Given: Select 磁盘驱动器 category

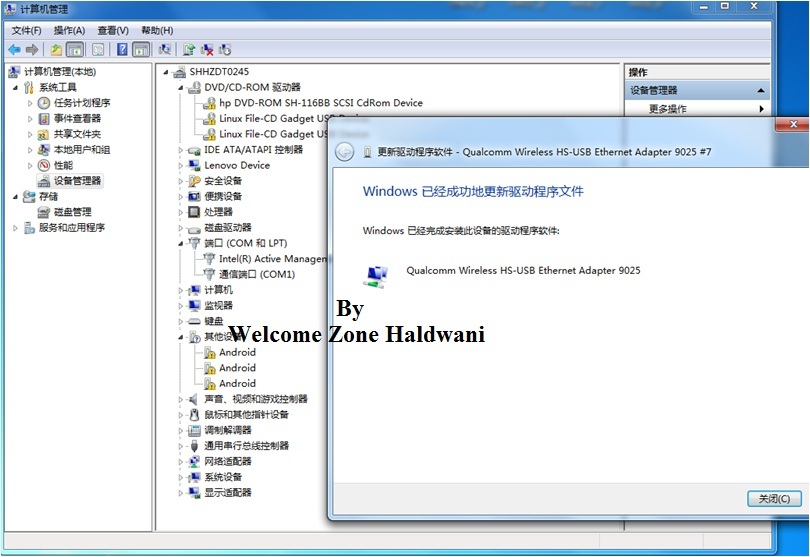Looking at the screenshot, I should (228, 227).
